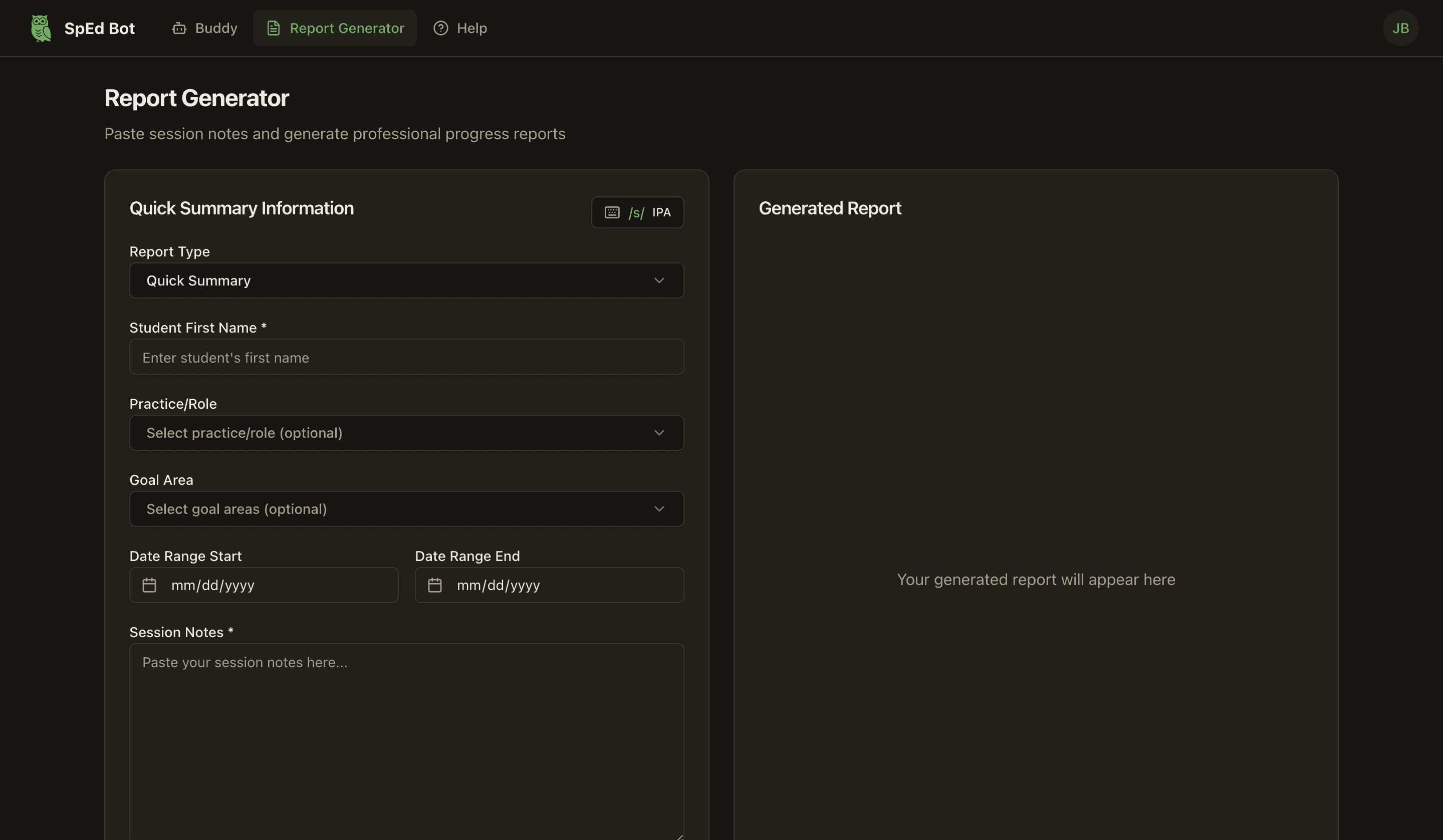Click the Date Range Start date field

(x=264, y=585)
